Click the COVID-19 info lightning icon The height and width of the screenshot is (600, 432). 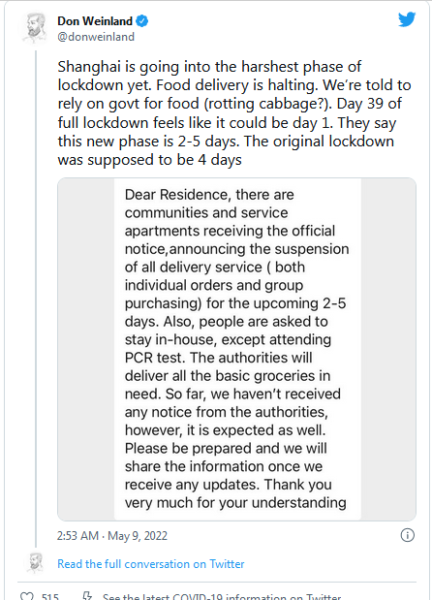click(88, 596)
